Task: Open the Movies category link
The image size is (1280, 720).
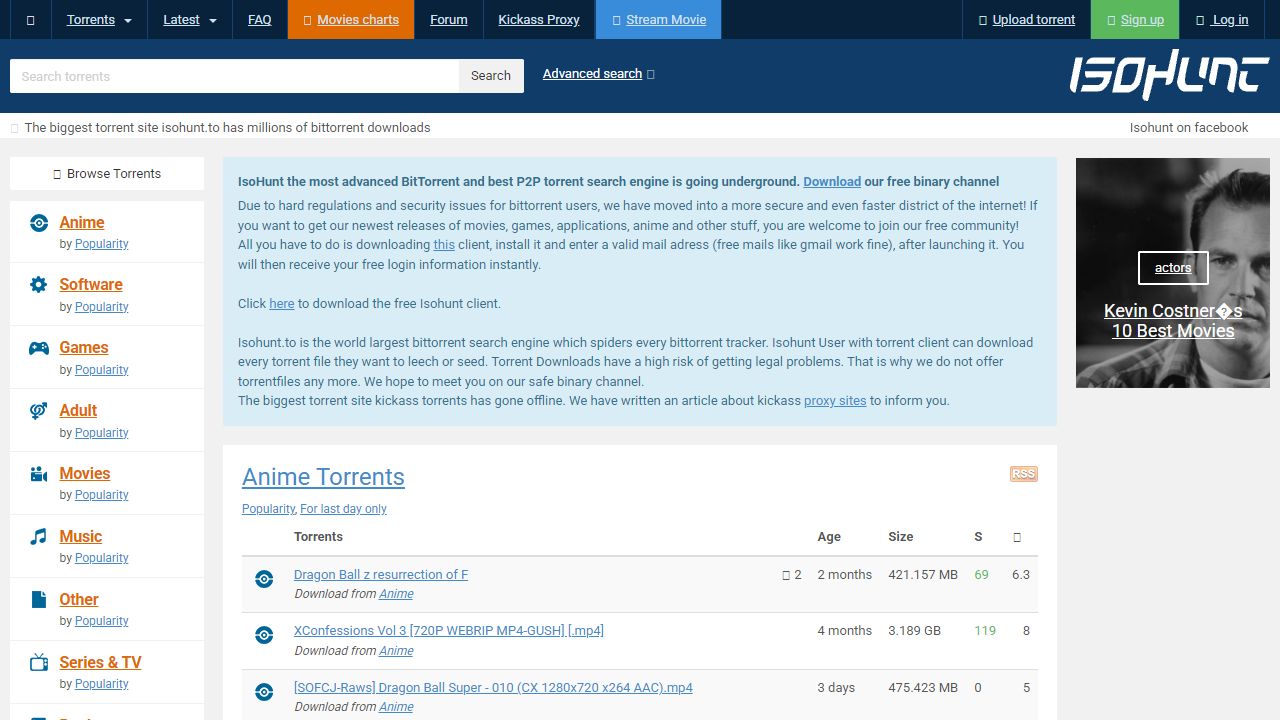Action: [85, 474]
